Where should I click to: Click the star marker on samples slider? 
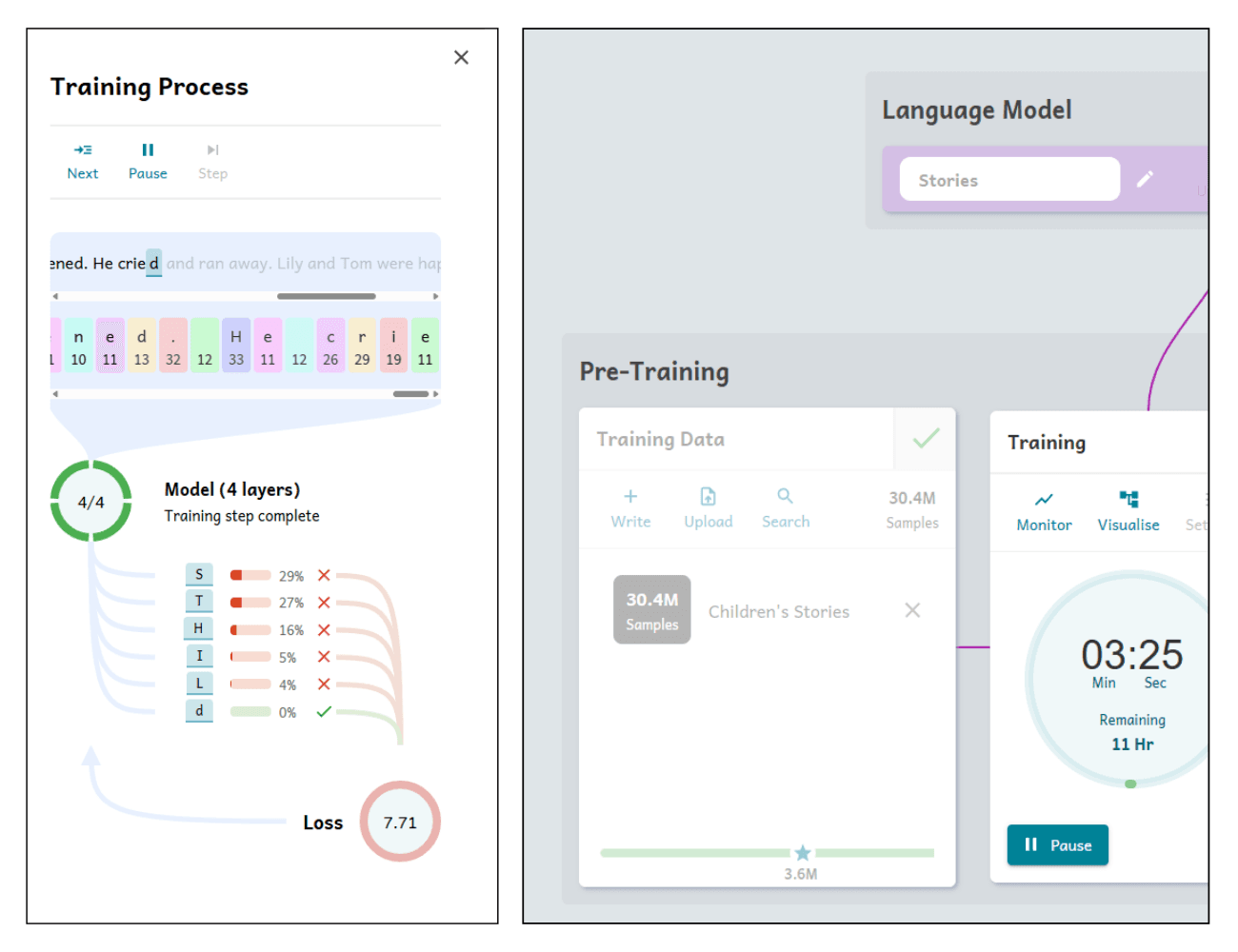tap(803, 853)
